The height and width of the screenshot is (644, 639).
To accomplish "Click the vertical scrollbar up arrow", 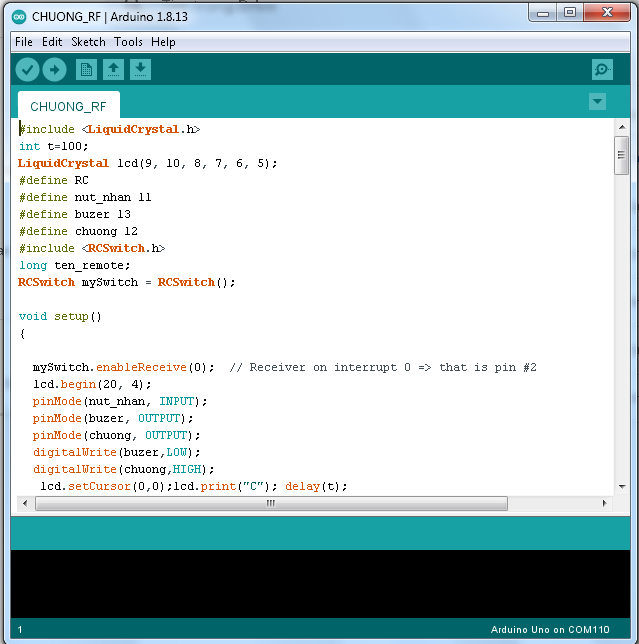I will tap(621, 128).
